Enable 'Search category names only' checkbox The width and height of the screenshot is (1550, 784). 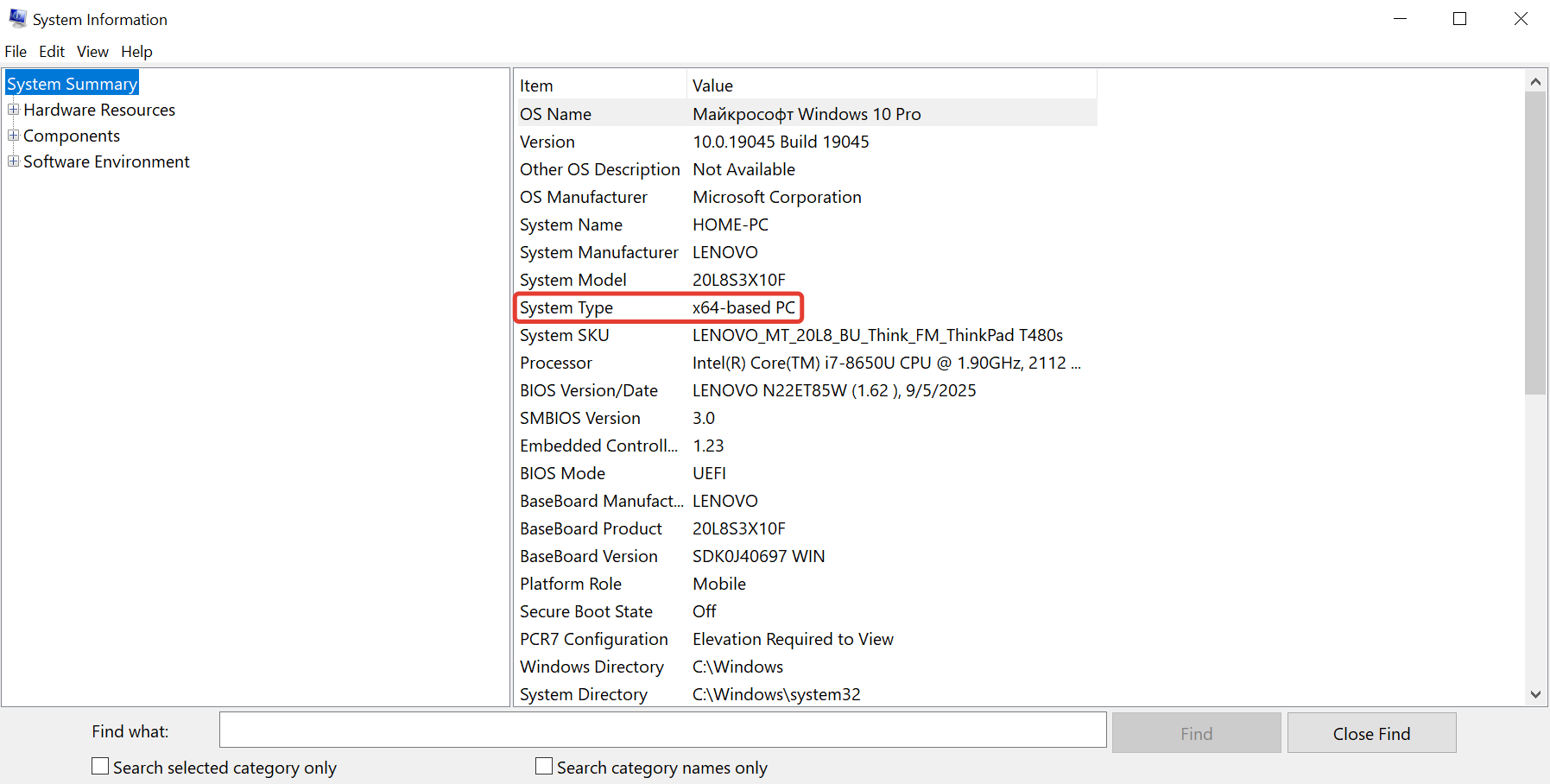click(544, 767)
